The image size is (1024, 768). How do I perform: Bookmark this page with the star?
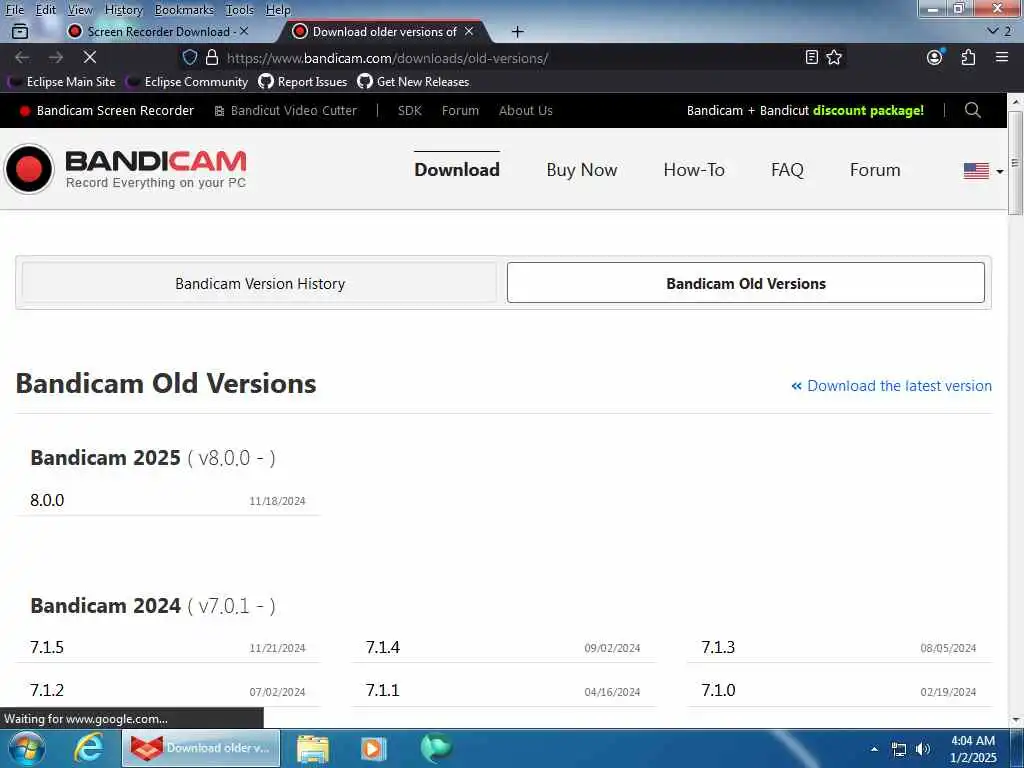pyautogui.click(x=834, y=57)
